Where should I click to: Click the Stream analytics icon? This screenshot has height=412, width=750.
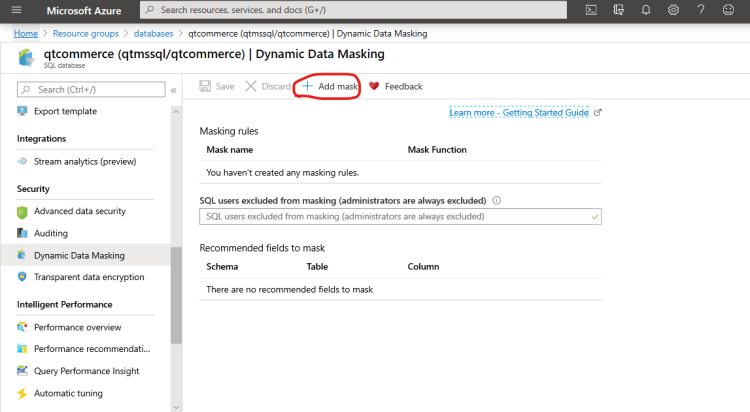tap(22, 161)
